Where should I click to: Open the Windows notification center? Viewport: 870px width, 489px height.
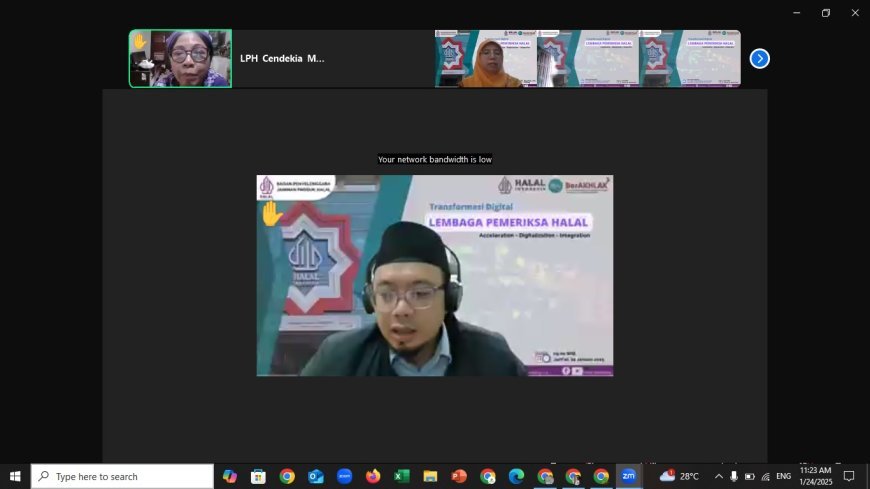(x=849, y=476)
